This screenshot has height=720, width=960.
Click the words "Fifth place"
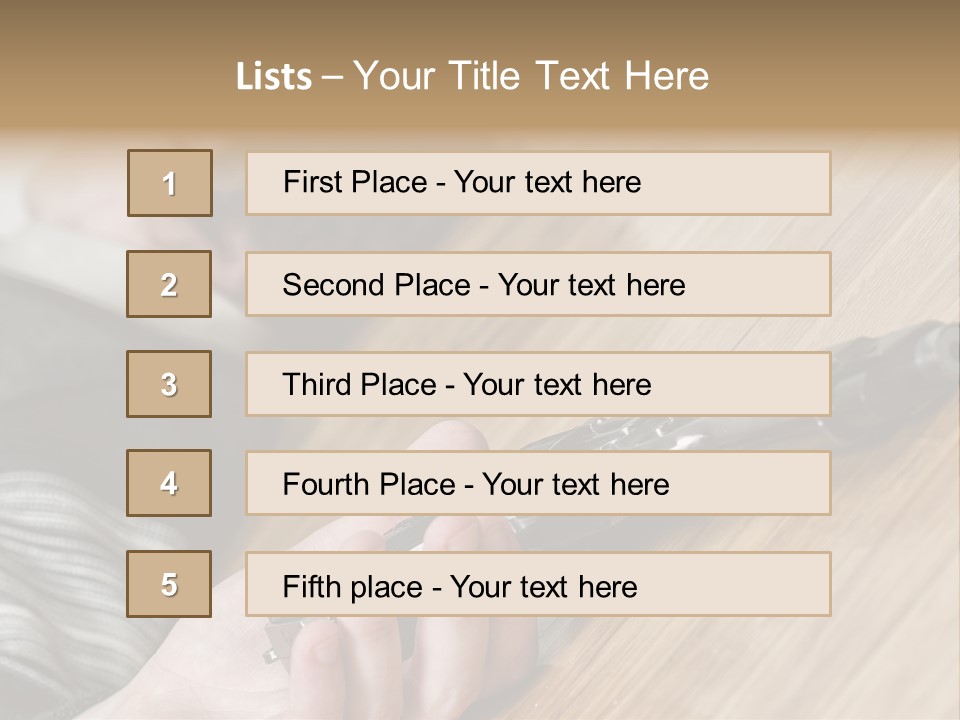pyautogui.click(x=351, y=586)
